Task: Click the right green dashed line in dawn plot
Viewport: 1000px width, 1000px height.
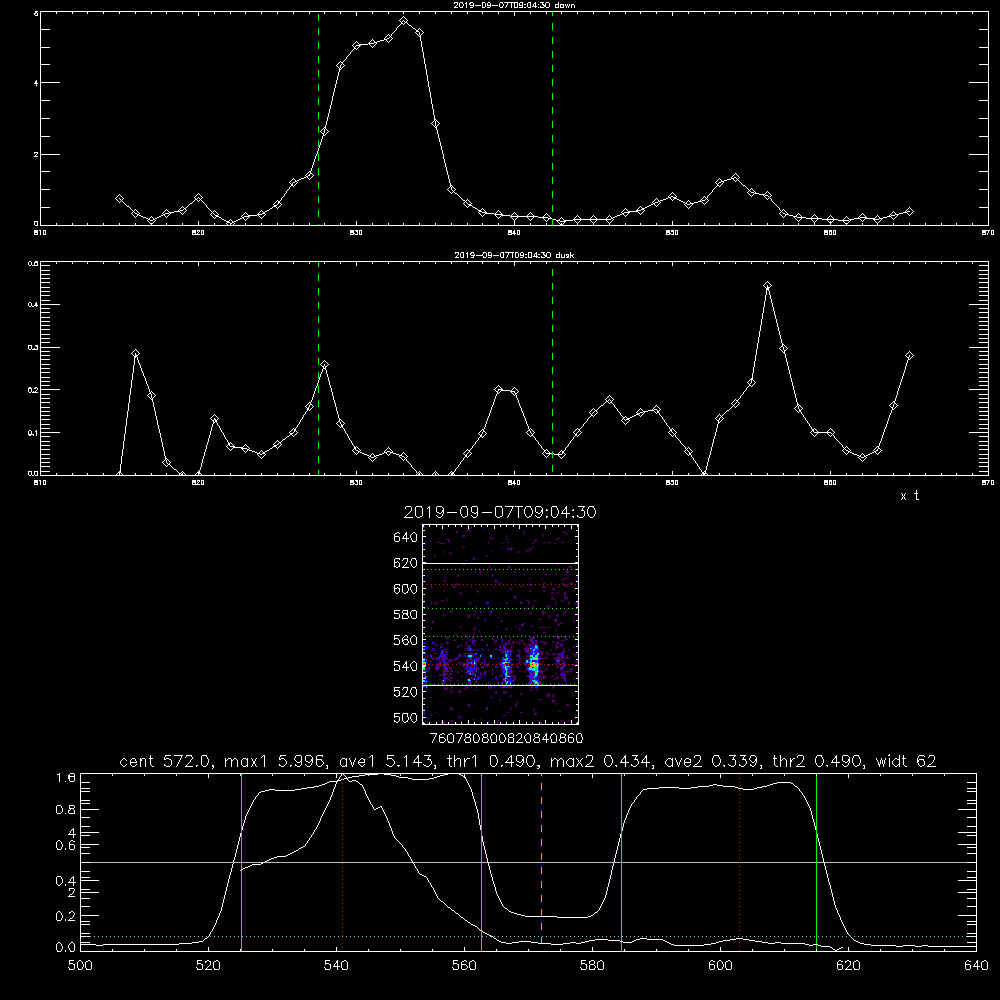Action: (x=552, y=119)
